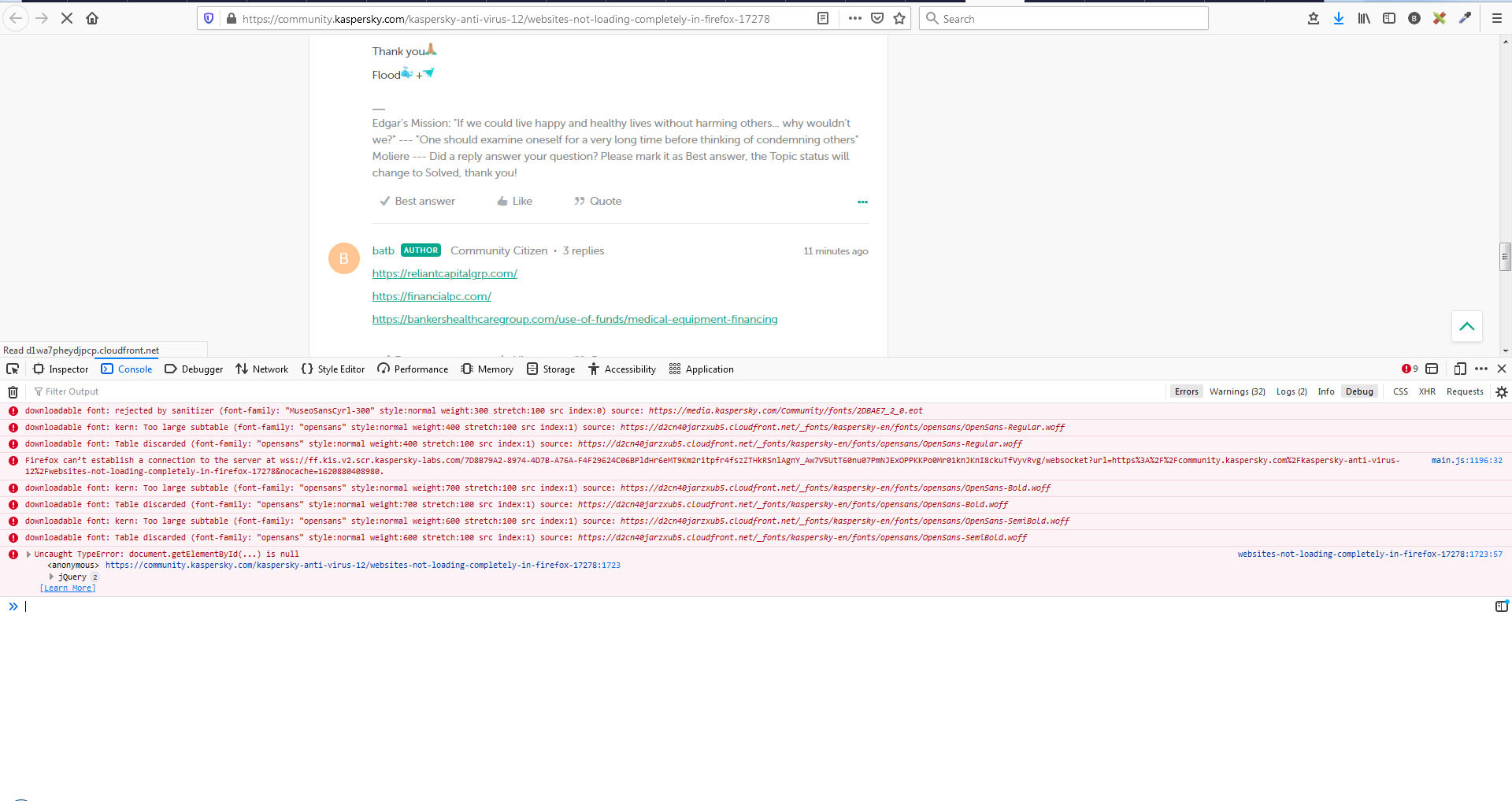This screenshot has width=1512, height=801.
Task: Toggle Requests filter in console
Action: (x=1465, y=391)
